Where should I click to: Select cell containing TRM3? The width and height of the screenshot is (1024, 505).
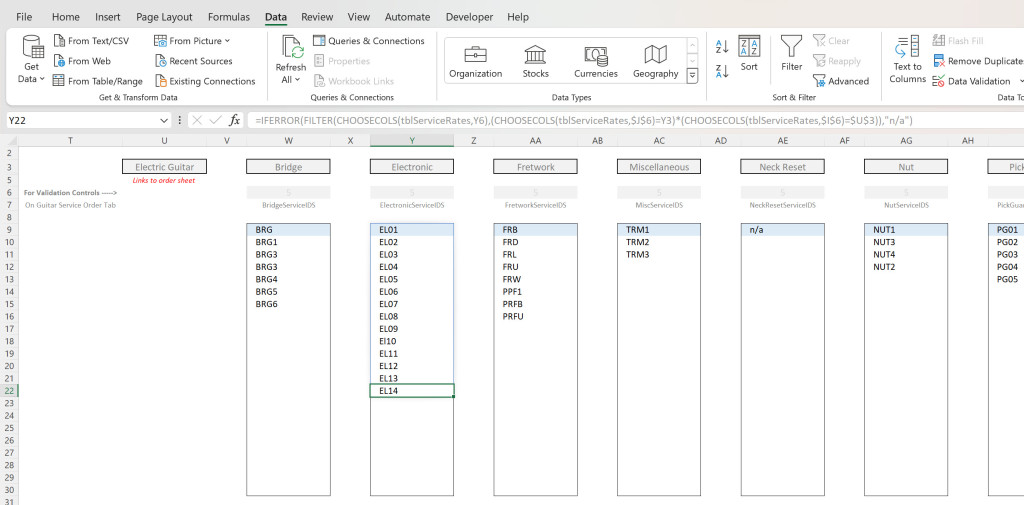tap(659, 254)
